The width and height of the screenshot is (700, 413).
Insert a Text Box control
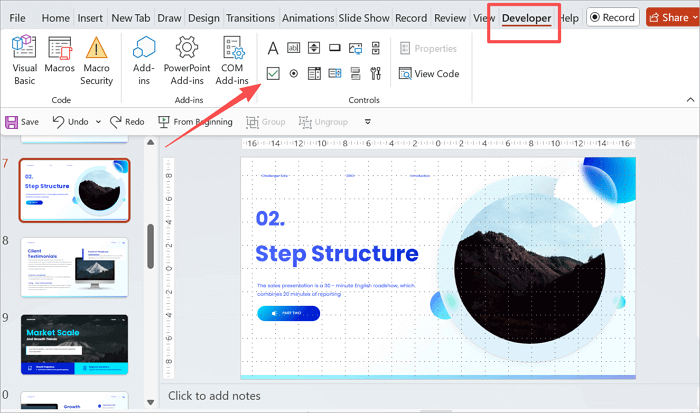(x=293, y=48)
